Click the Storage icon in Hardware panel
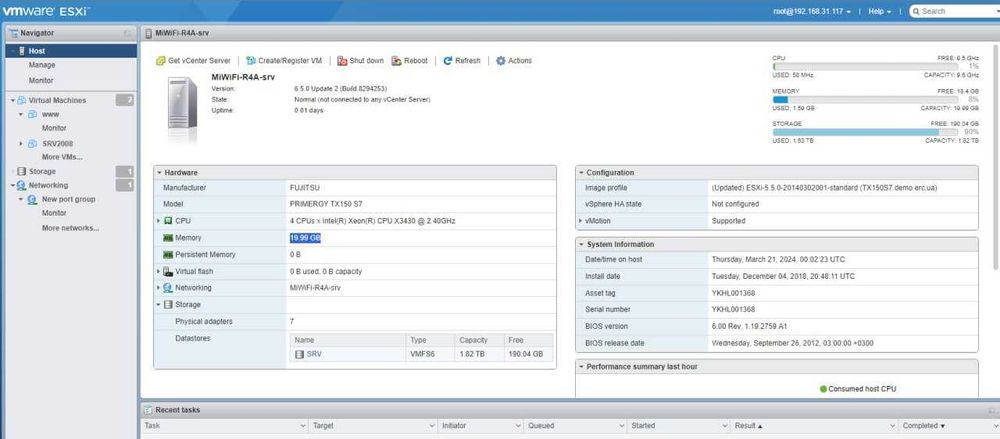Image resolution: width=1000 pixels, height=439 pixels. (x=168, y=305)
